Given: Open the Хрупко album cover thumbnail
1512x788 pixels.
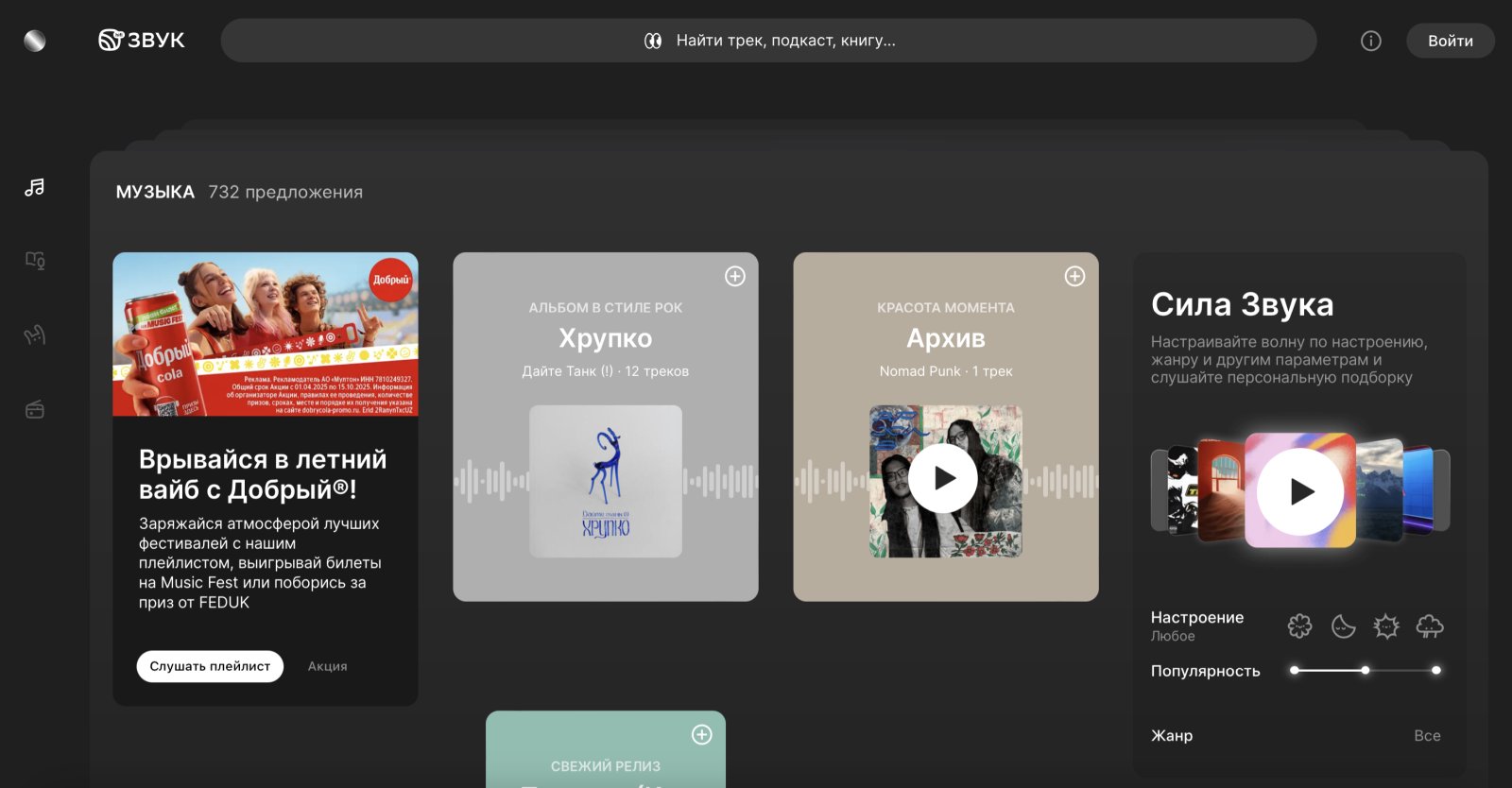Looking at the screenshot, I should [606, 481].
